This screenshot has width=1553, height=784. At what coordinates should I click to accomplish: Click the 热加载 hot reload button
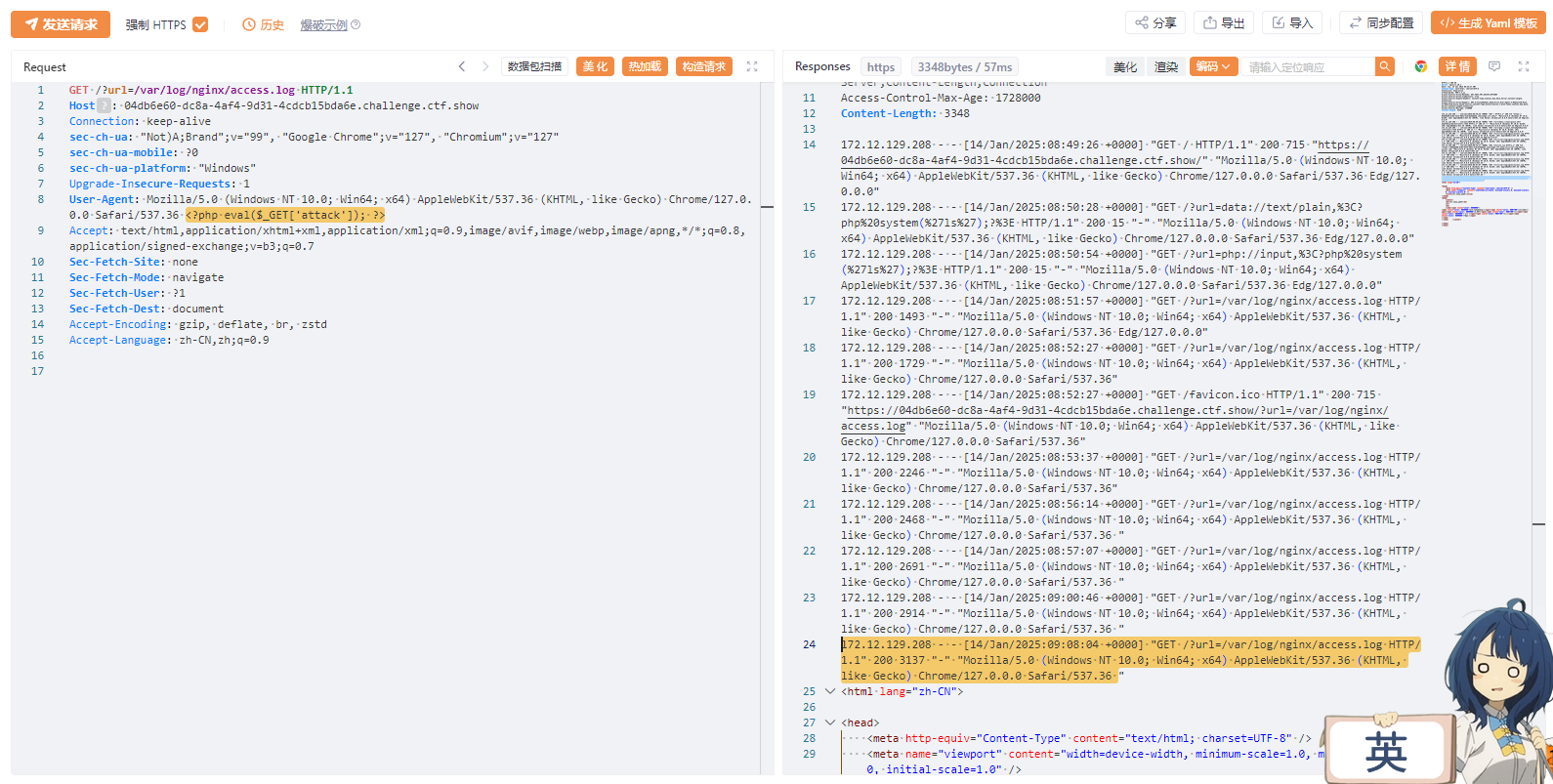pos(645,66)
